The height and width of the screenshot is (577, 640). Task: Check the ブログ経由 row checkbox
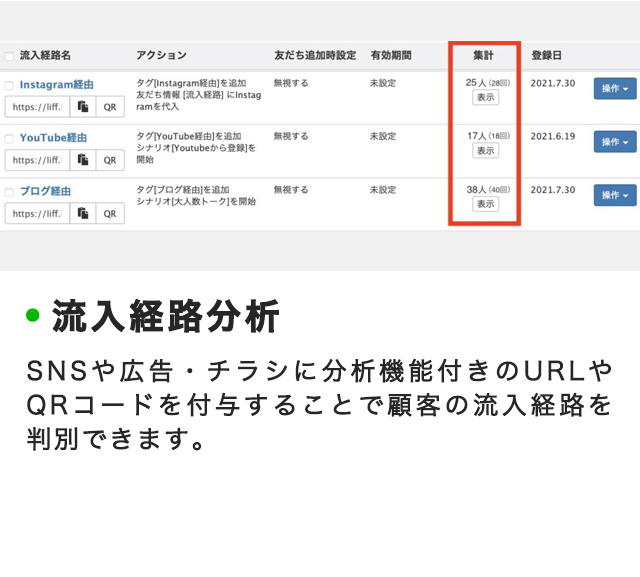pyautogui.click(x=9, y=192)
